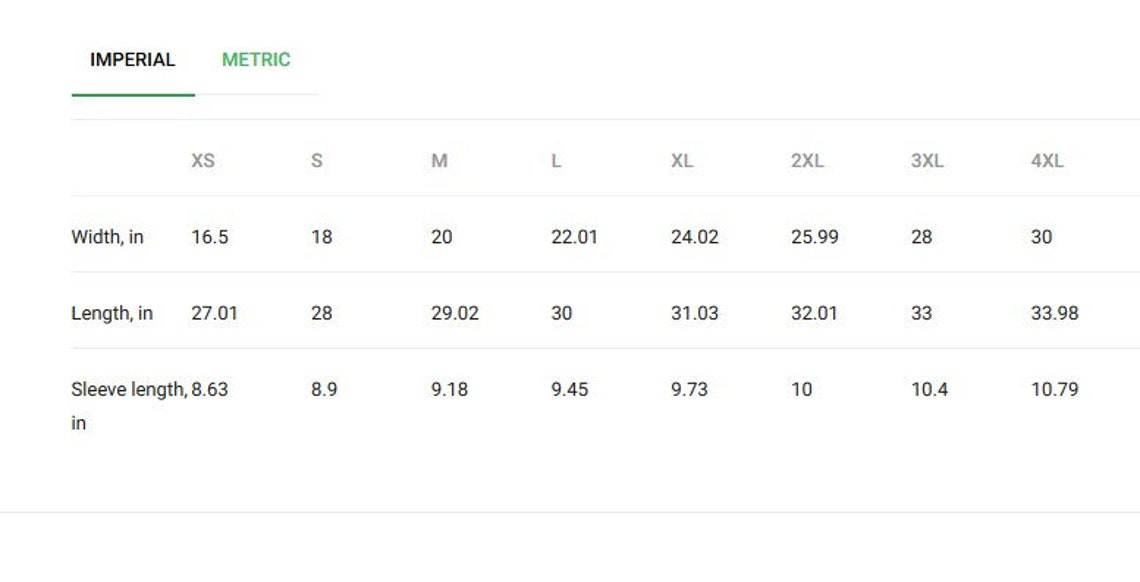The width and height of the screenshot is (1140, 582).
Task: Click the M size column header
Action: (x=439, y=161)
